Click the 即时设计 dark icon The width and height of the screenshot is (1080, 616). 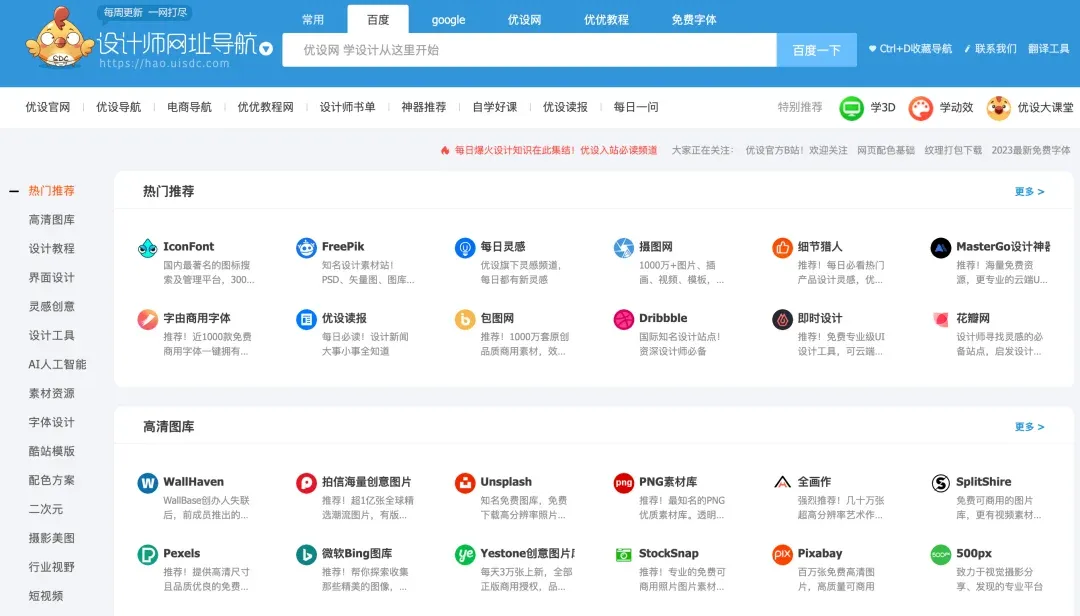pyautogui.click(x=782, y=319)
